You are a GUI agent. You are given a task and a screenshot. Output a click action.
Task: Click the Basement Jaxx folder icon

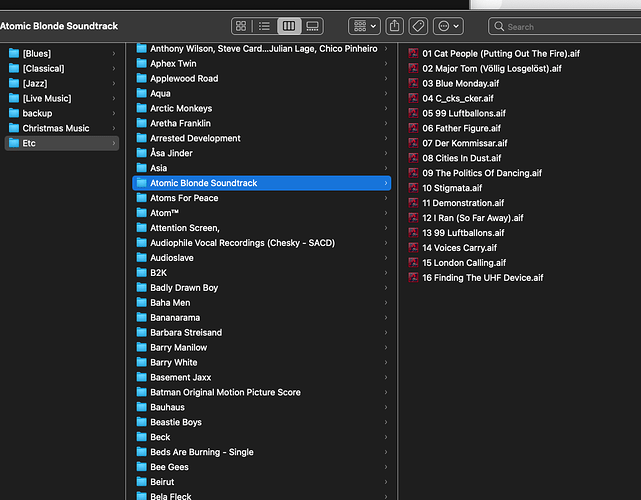point(141,377)
